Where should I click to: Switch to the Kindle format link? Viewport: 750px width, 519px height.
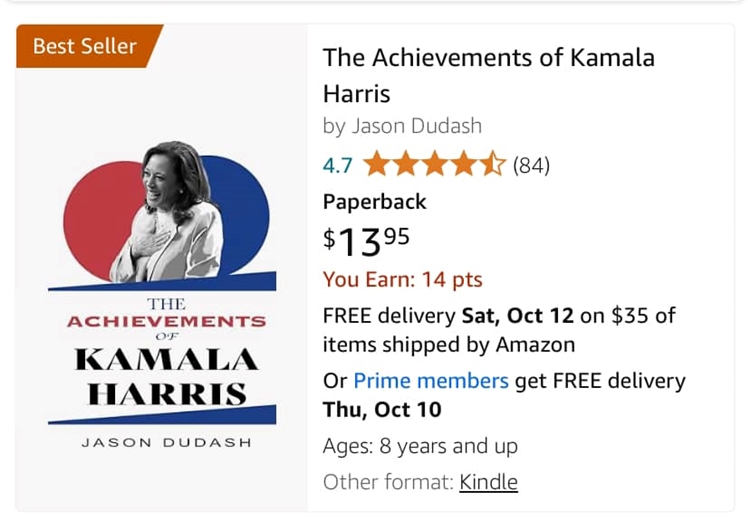[488, 482]
